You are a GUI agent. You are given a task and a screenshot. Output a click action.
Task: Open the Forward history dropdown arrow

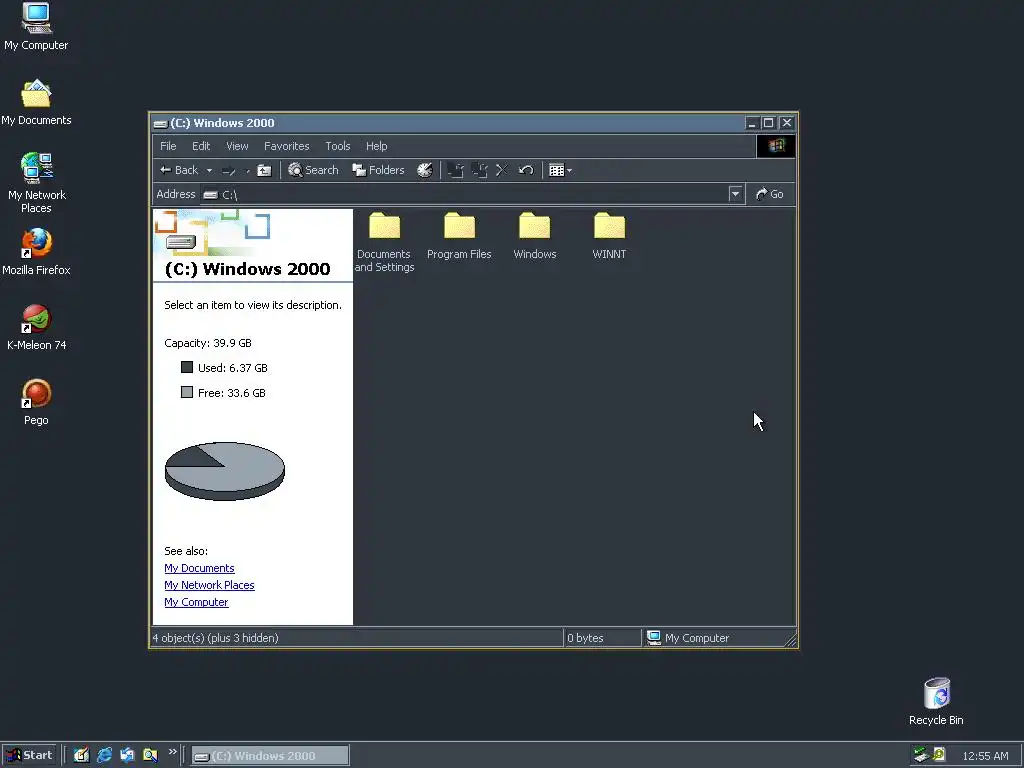click(248, 170)
